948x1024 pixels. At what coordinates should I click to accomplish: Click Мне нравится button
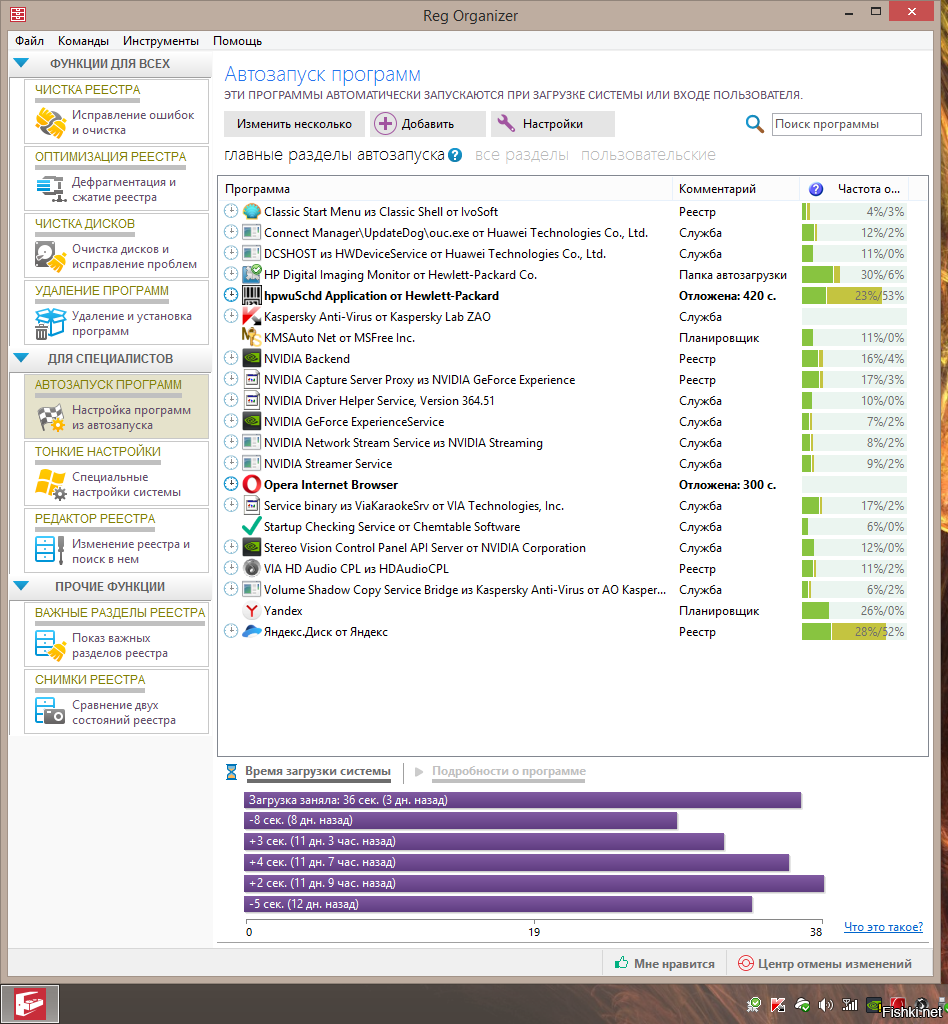[665, 963]
